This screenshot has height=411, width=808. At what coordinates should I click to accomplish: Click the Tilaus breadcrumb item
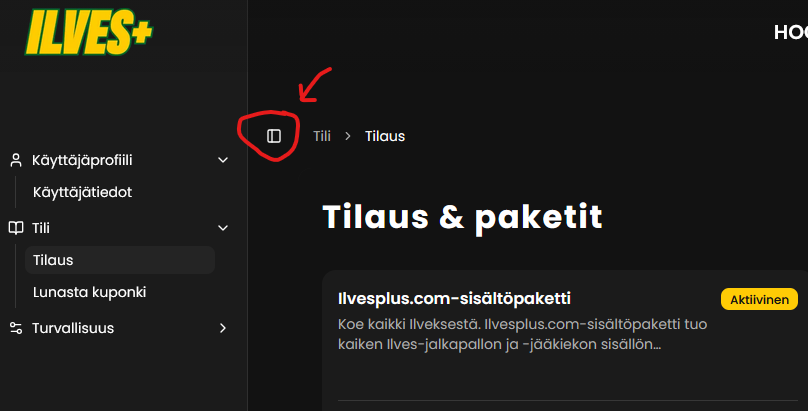tap(385, 136)
